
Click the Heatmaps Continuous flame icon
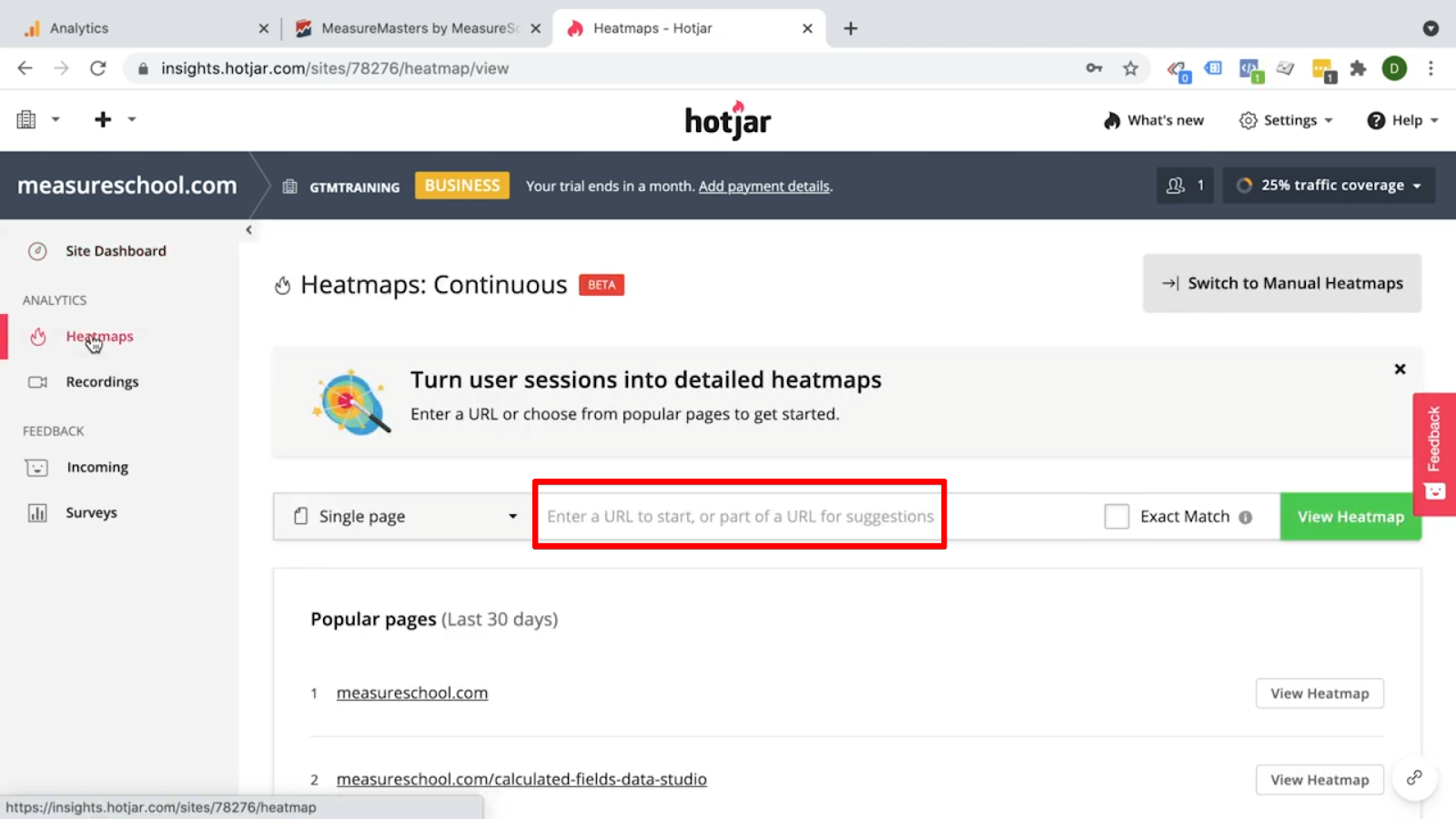point(283,286)
